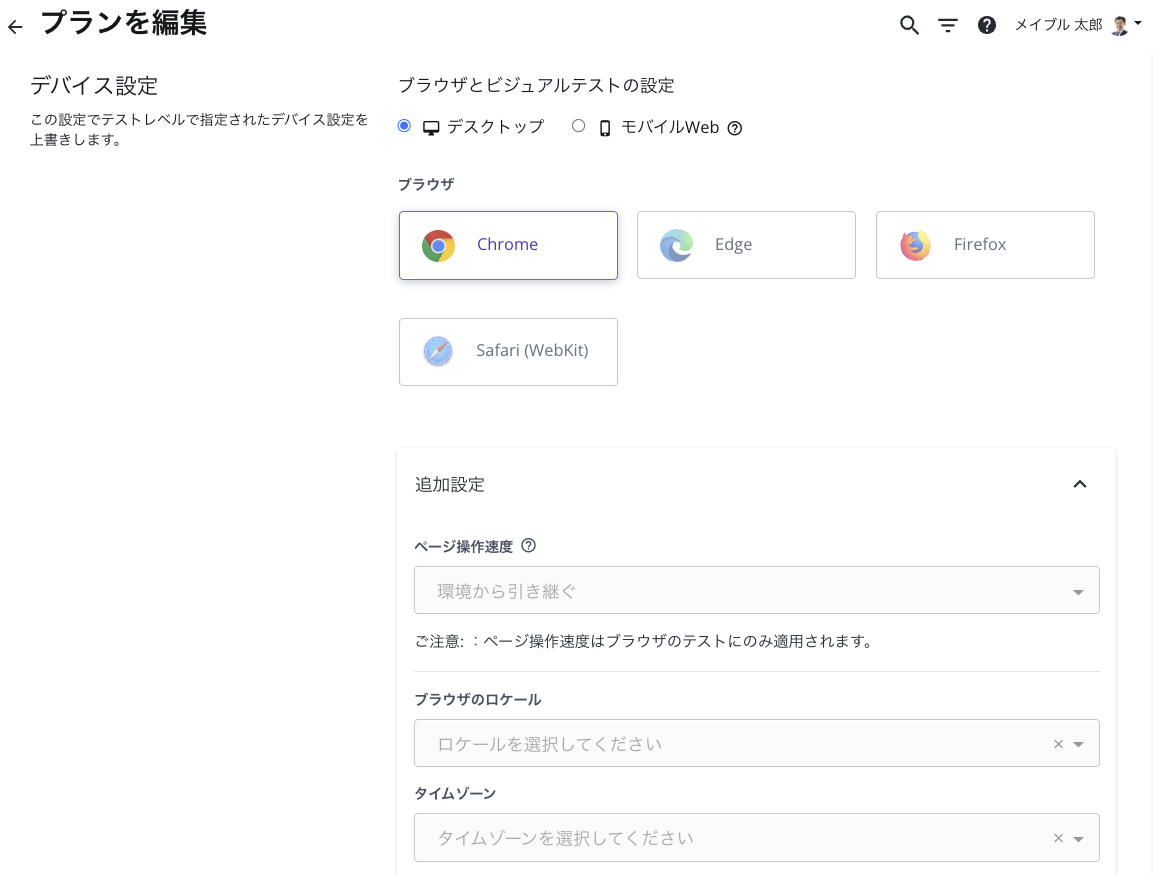Click the ブラウザ section label
The height and width of the screenshot is (875, 1153).
pyautogui.click(x=426, y=184)
